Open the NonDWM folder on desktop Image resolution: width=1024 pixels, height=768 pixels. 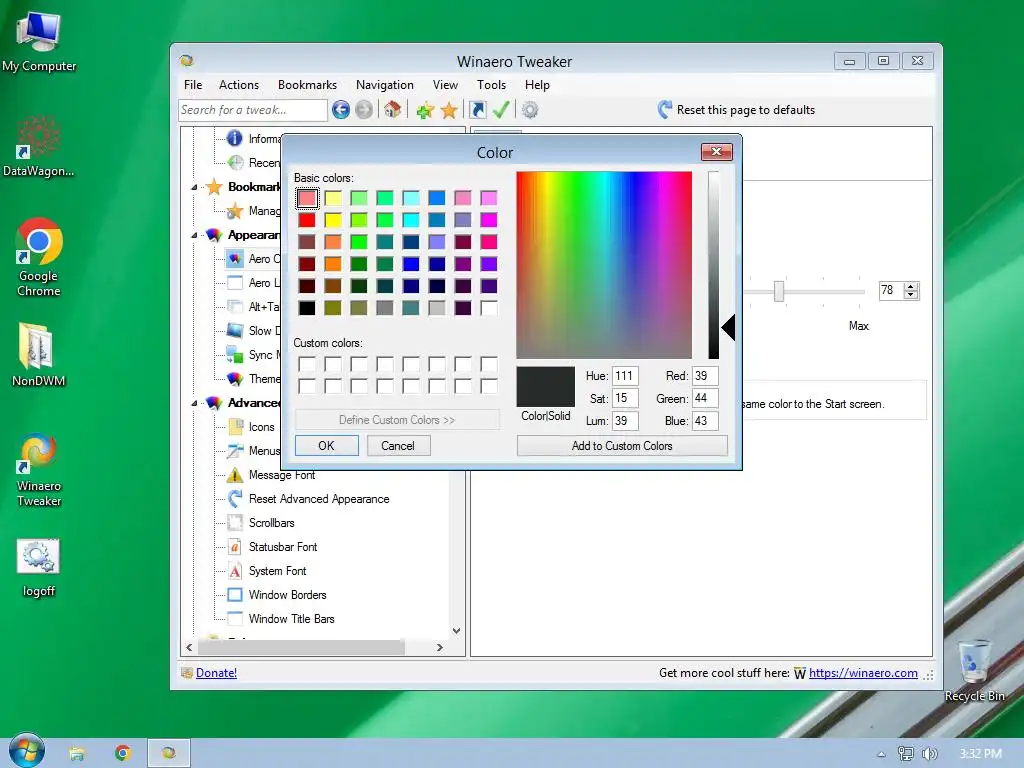pos(39,355)
